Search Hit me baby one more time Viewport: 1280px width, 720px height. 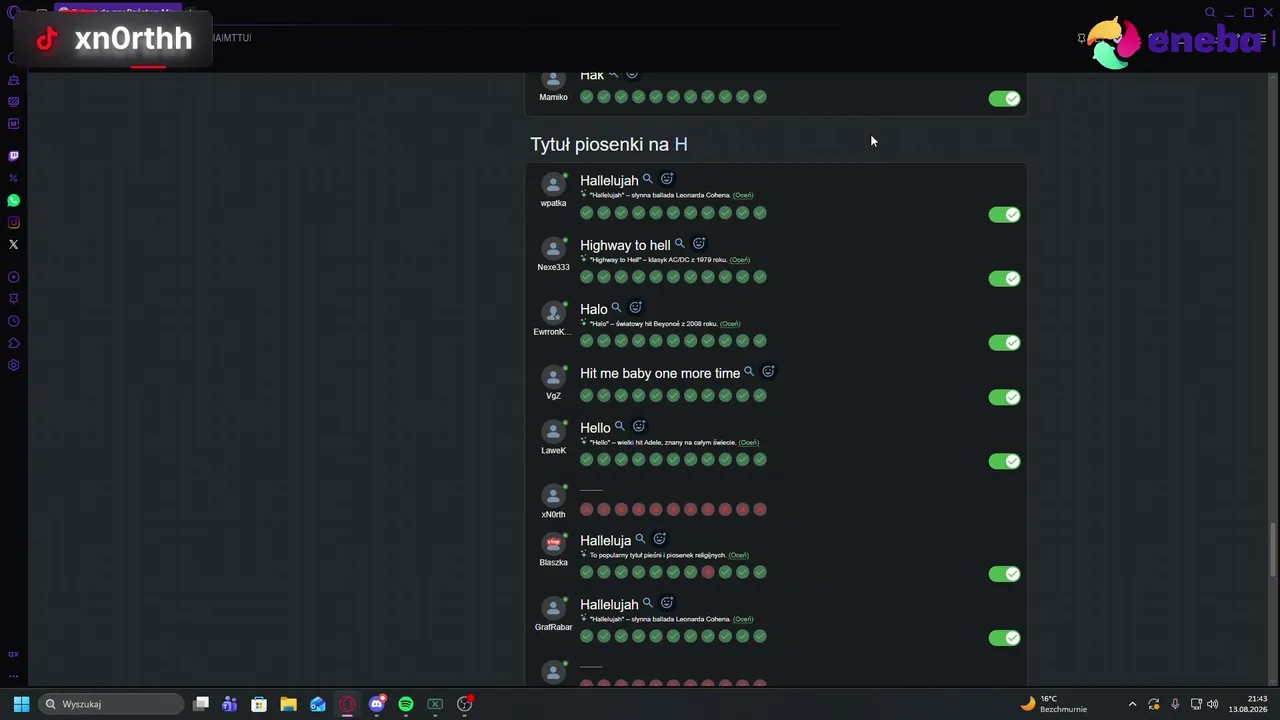click(749, 371)
